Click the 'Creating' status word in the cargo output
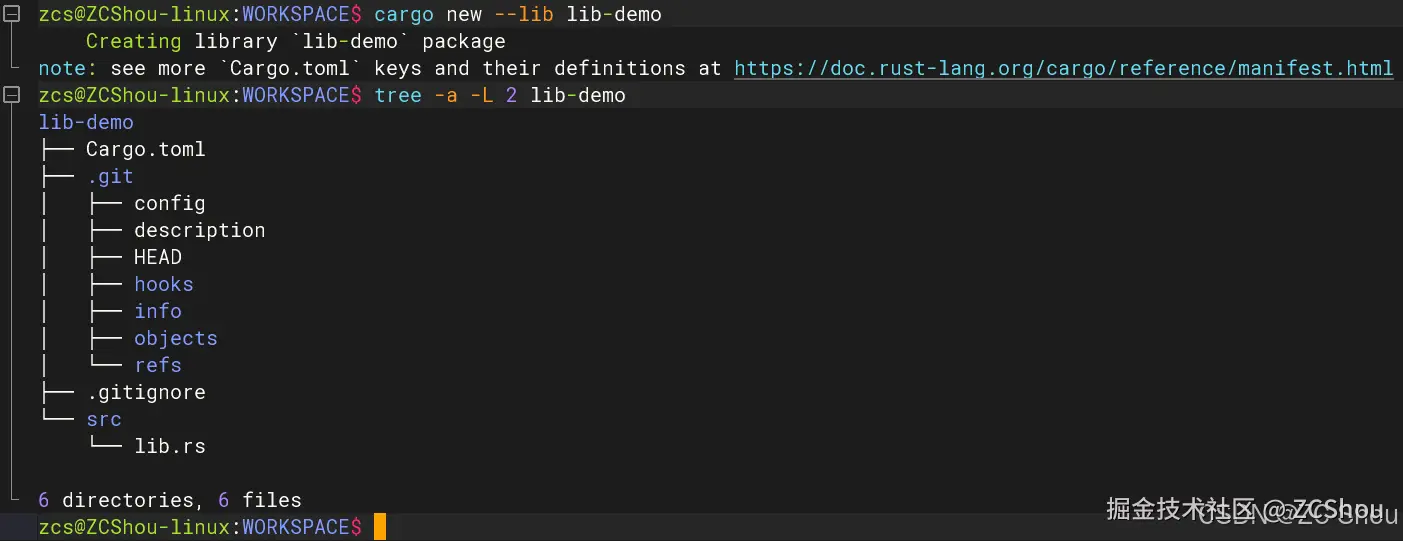Image resolution: width=1403 pixels, height=541 pixels. tap(134, 41)
